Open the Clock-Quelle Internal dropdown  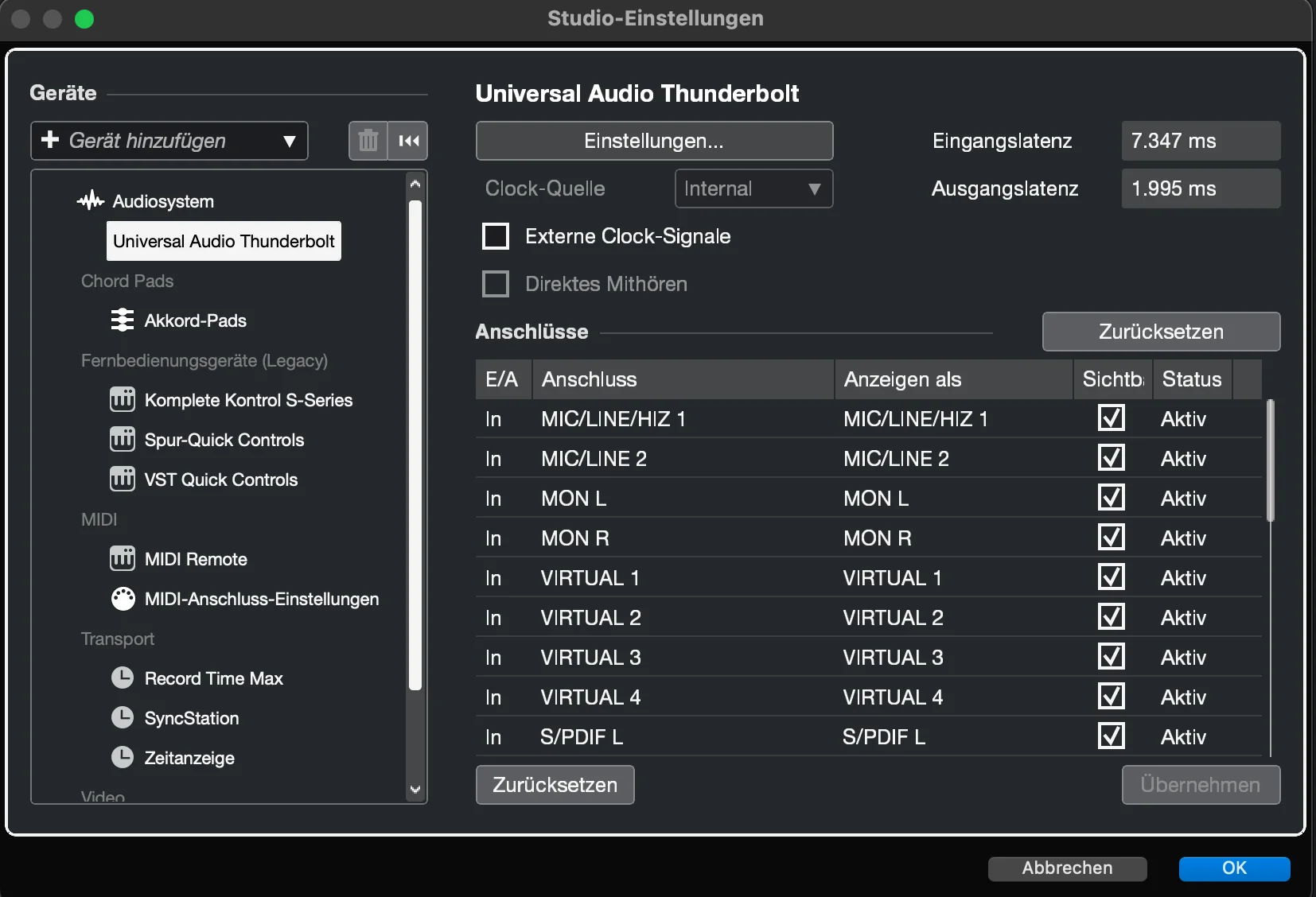coord(753,188)
